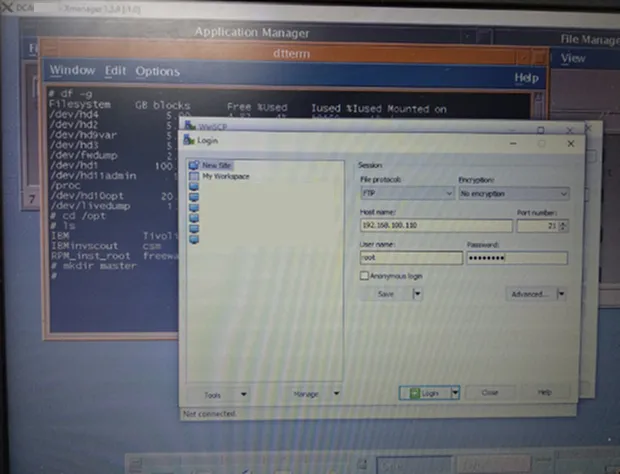Viewport: 620px width, 474px height.
Task: Click the Help button in Login dialog
Action: [x=544, y=392]
